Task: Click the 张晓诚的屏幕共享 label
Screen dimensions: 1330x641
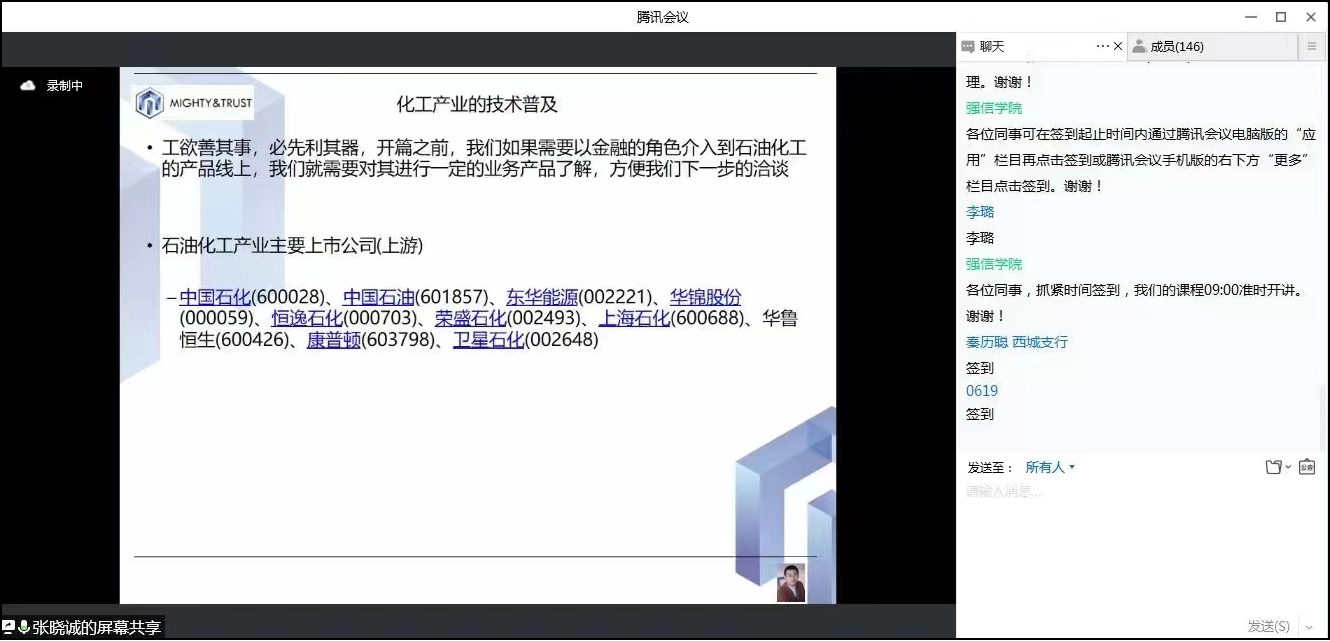Action: click(x=96, y=627)
